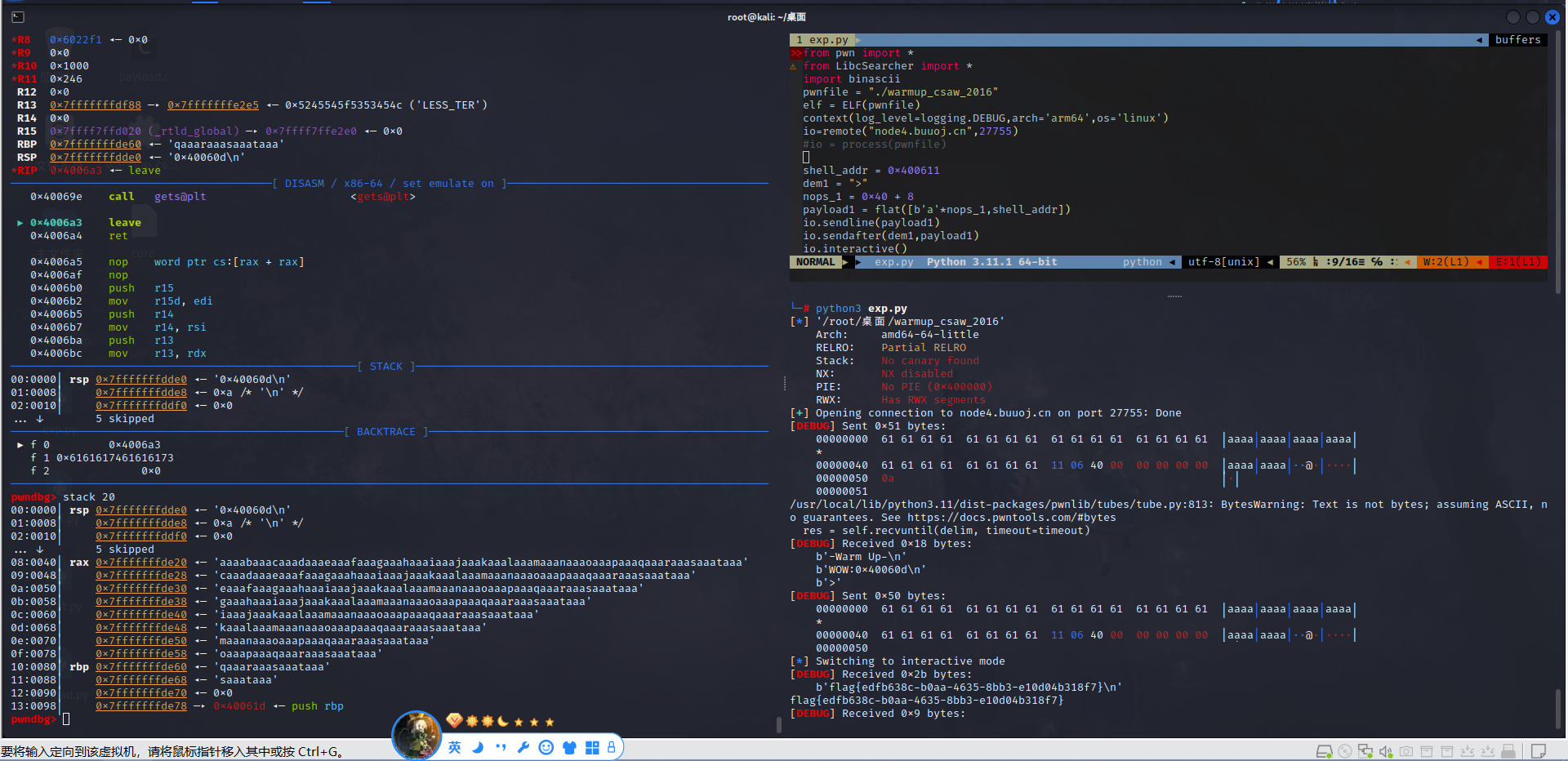Click the error marker beside 'from pwn import'
Image resolution: width=1568 pixels, height=761 pixels.
[x=795, y=53]
